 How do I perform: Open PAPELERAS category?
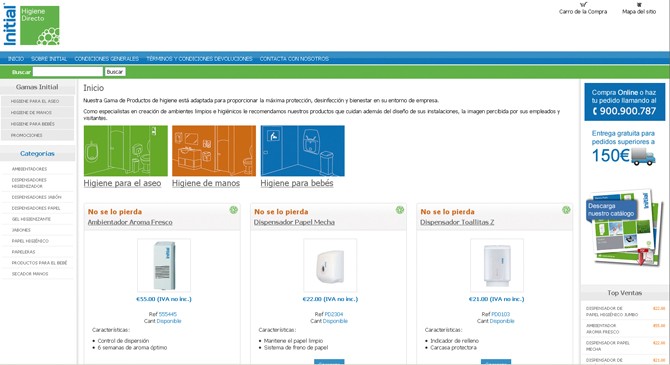point(24,252)
